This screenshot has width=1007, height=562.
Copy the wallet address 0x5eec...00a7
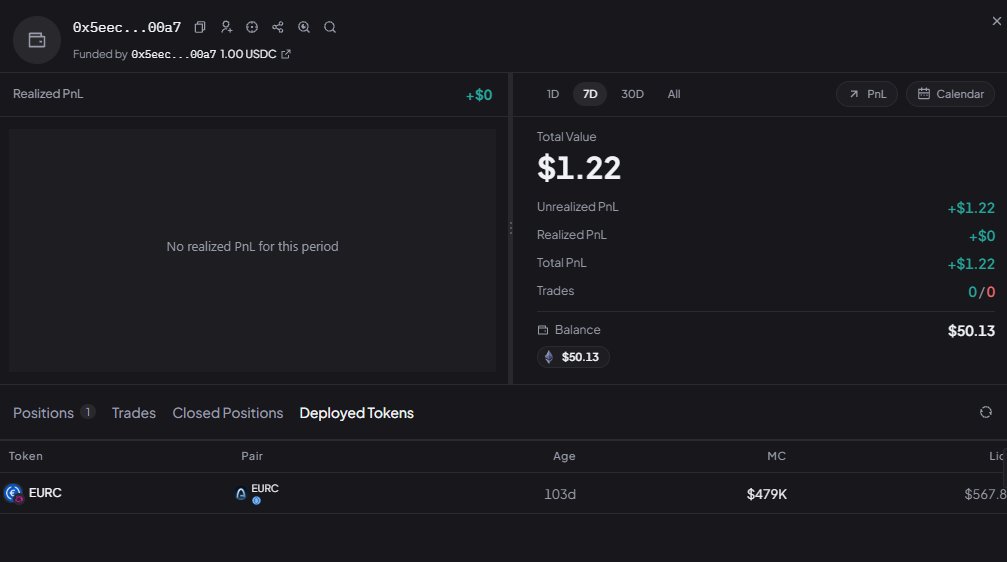point(200,27)
